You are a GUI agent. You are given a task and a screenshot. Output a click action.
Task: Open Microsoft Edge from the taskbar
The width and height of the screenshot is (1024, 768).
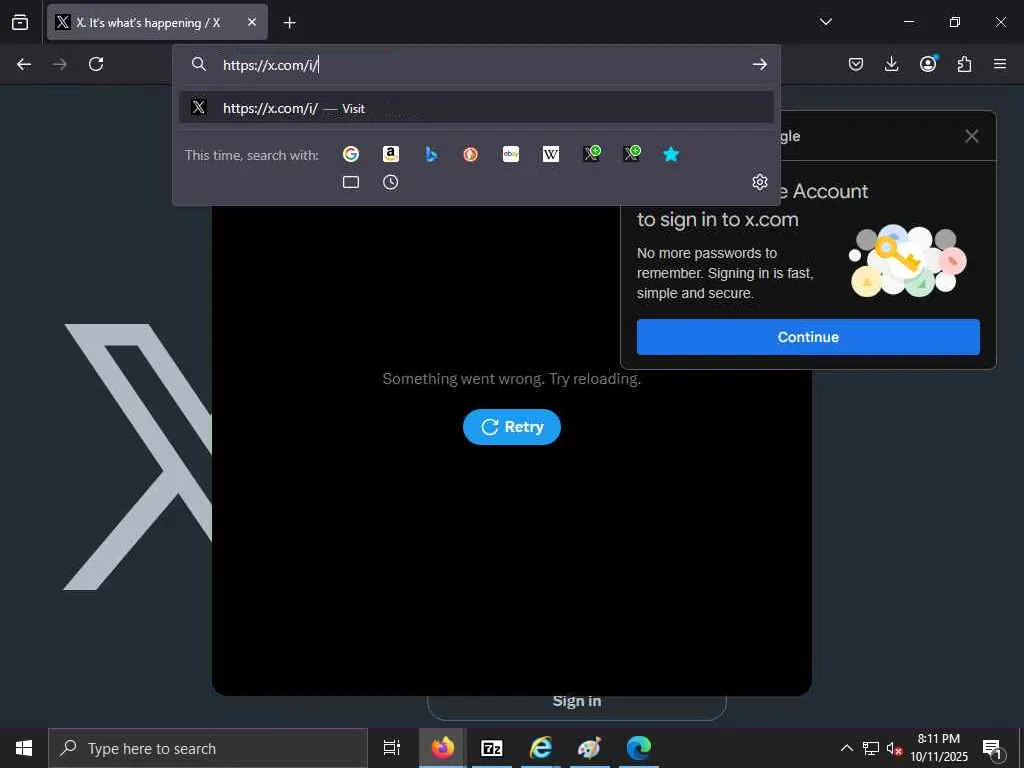coord(639,748)
